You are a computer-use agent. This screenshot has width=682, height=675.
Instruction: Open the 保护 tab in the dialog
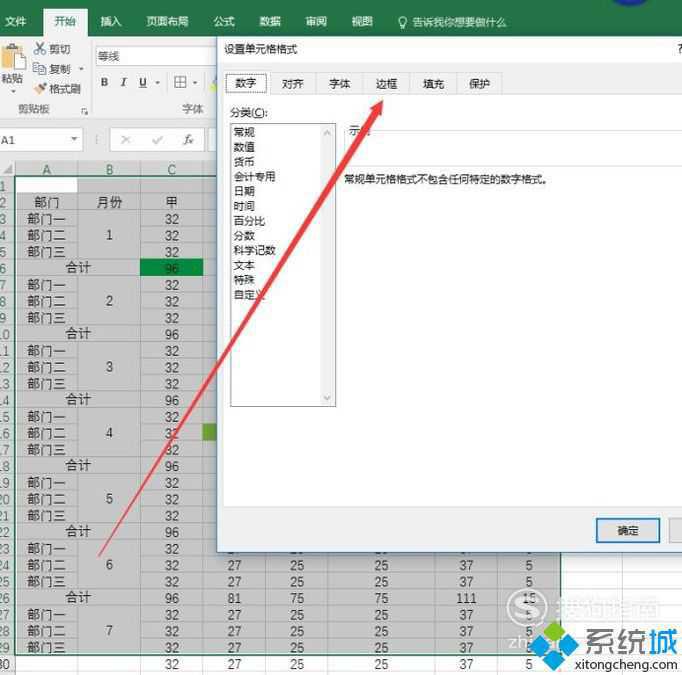point(479,84)
